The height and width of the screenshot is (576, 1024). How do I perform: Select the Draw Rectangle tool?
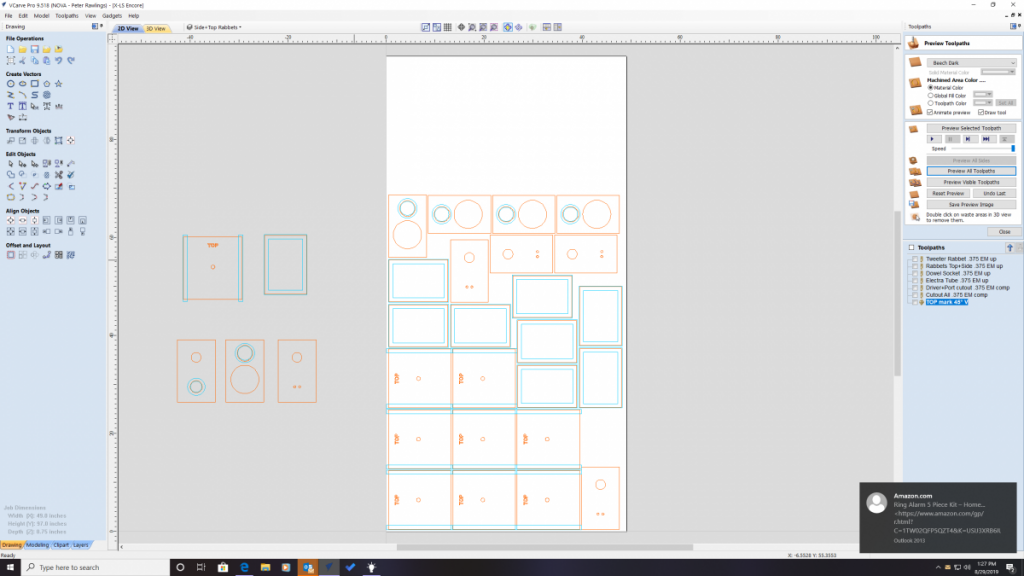coord(35,83)
